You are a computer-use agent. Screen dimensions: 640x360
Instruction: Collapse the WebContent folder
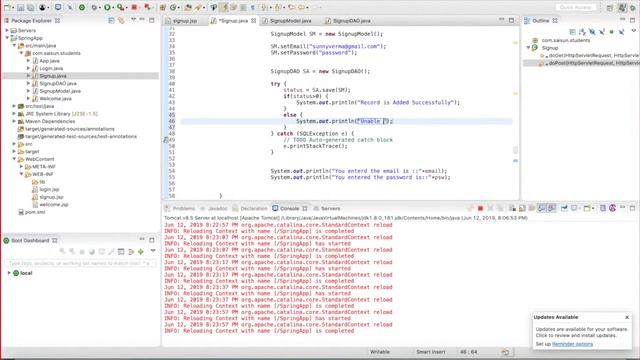[x=14, y=159]
